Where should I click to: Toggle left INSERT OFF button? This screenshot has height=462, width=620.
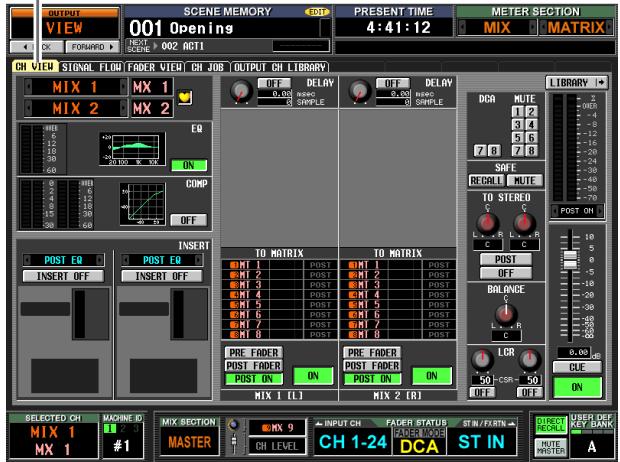coord(63,276)
